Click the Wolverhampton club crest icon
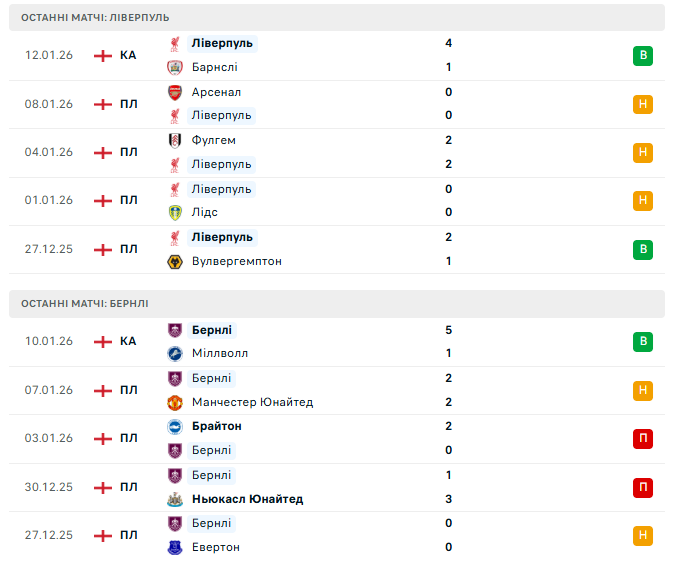 174,261
